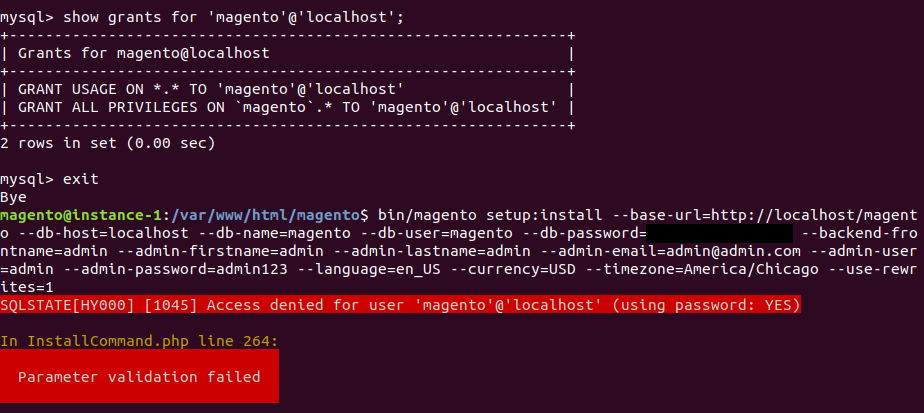Viewport: 924px width, 413px height.
Task: Click the 'bin/magento setup:install' command text
Action: (x=474, y=215)
